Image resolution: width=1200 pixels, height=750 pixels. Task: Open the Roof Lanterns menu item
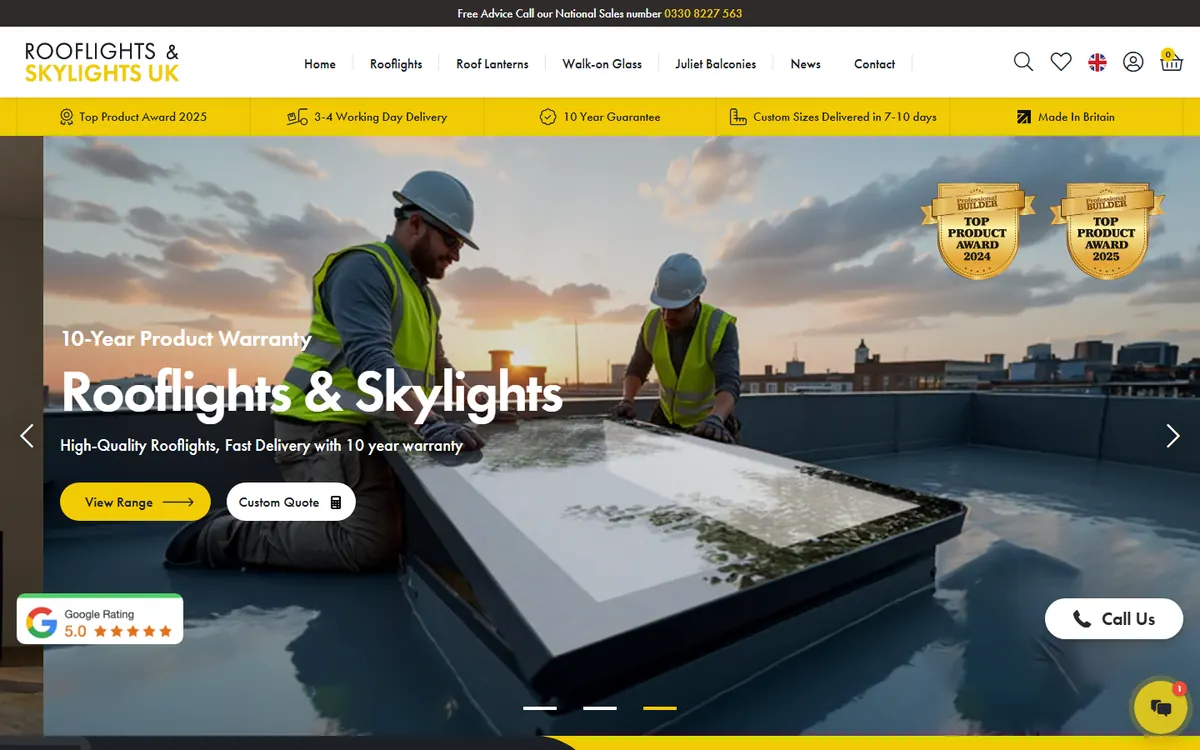(492, 64)
